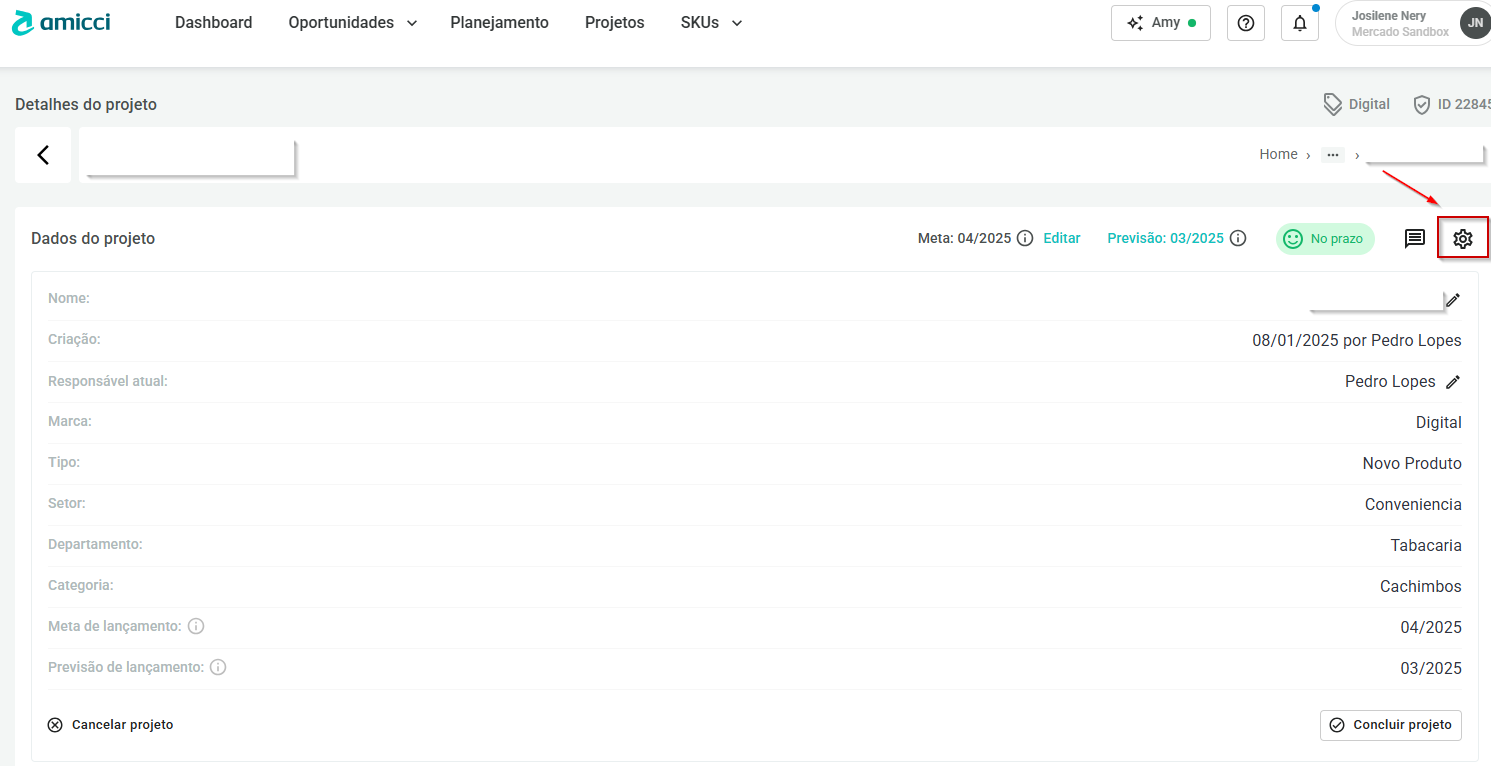Expand the Oportunidades dropdown menu

pos(352,22)
